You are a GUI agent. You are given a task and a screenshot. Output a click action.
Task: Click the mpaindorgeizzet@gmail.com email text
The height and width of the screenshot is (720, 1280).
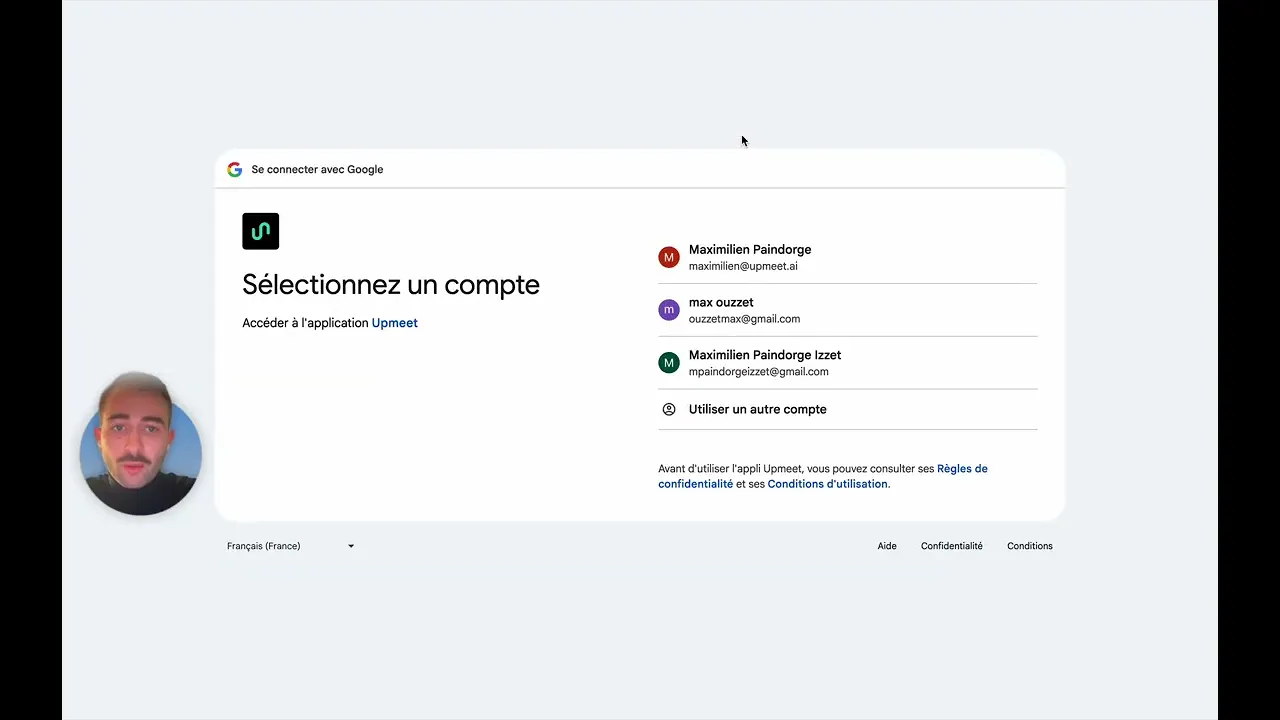759,372
